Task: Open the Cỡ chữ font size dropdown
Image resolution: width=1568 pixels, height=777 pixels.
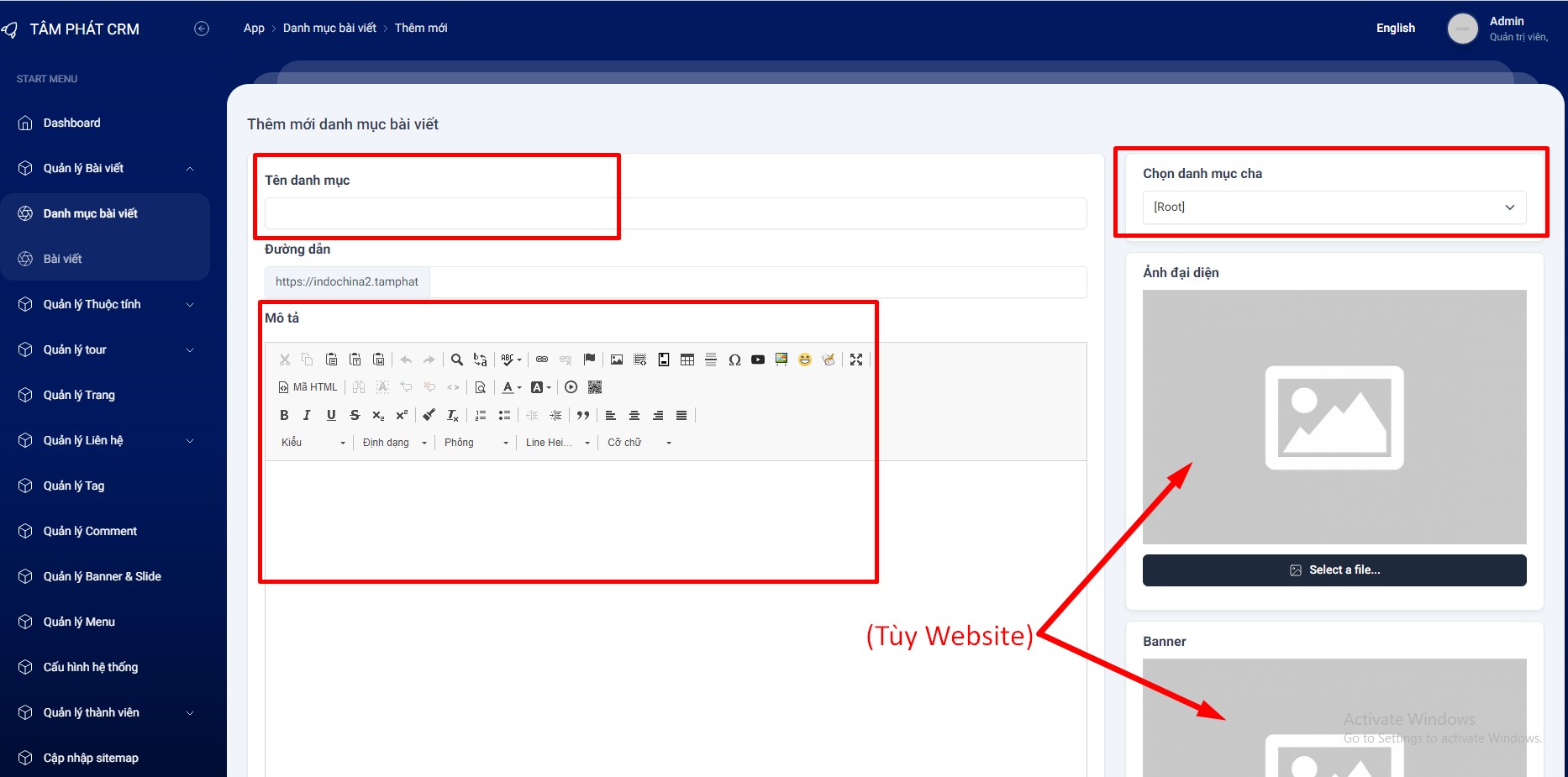Action: [639, 443]
